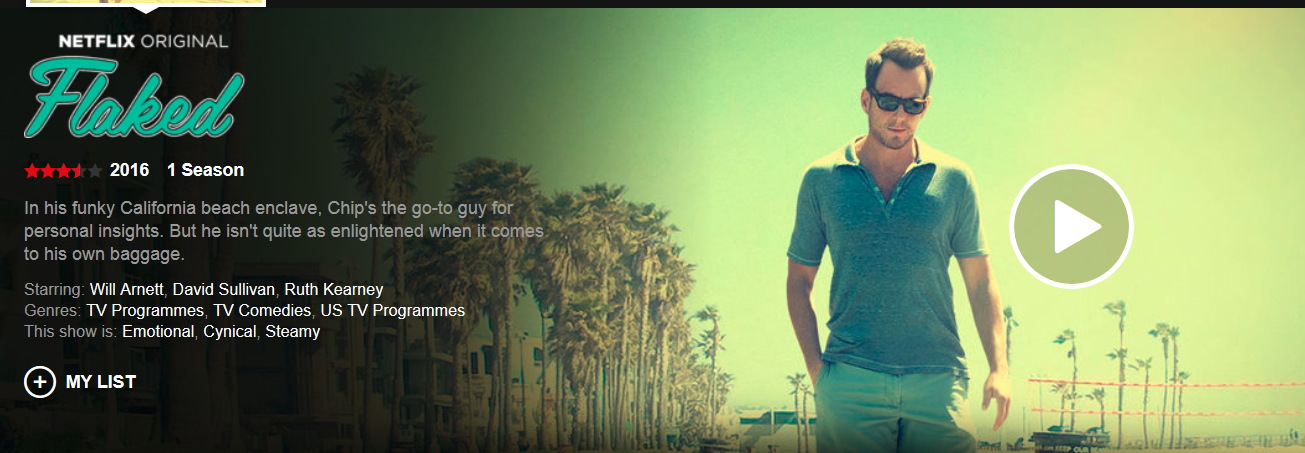Select the Cynical mood tag
The image size is (1305, 453).
click(229, 332)
